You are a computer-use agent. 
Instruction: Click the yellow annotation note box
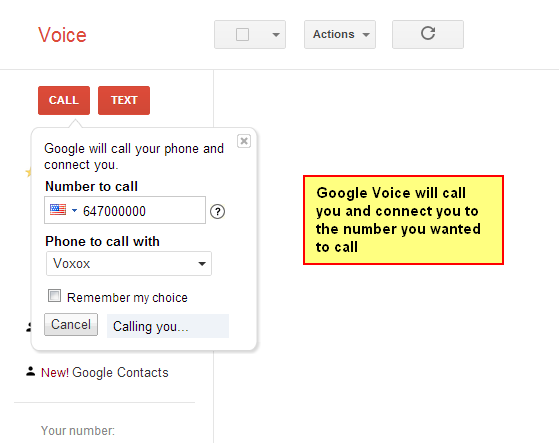click(x=403, y=220)
